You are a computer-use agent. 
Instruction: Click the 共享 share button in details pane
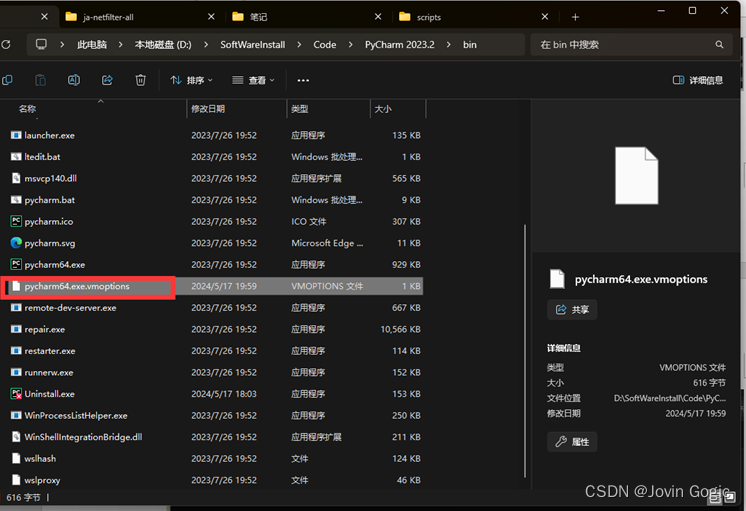coord(572,310)
